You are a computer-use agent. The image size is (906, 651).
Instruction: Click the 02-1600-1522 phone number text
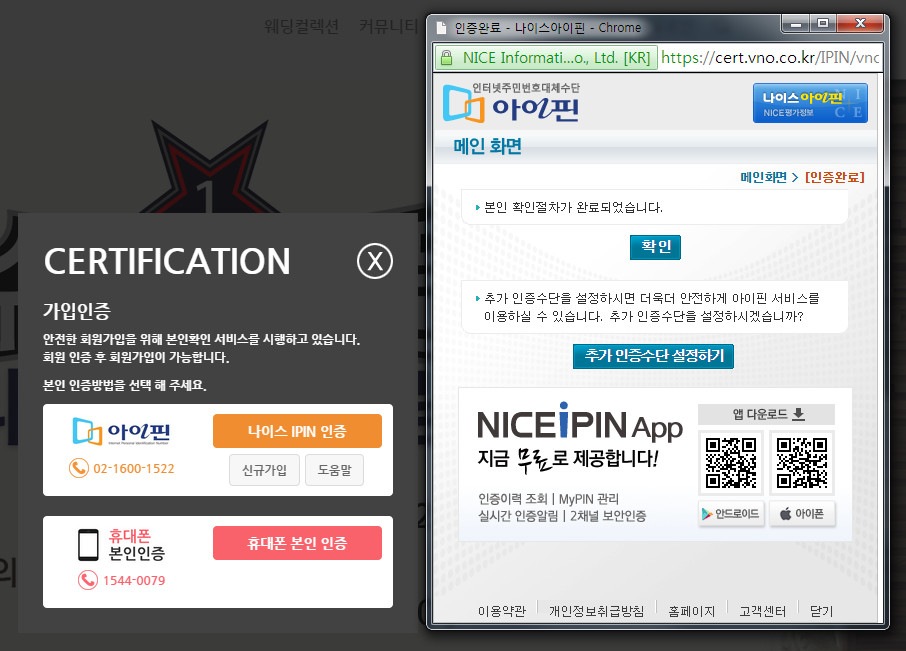point(133,468)
